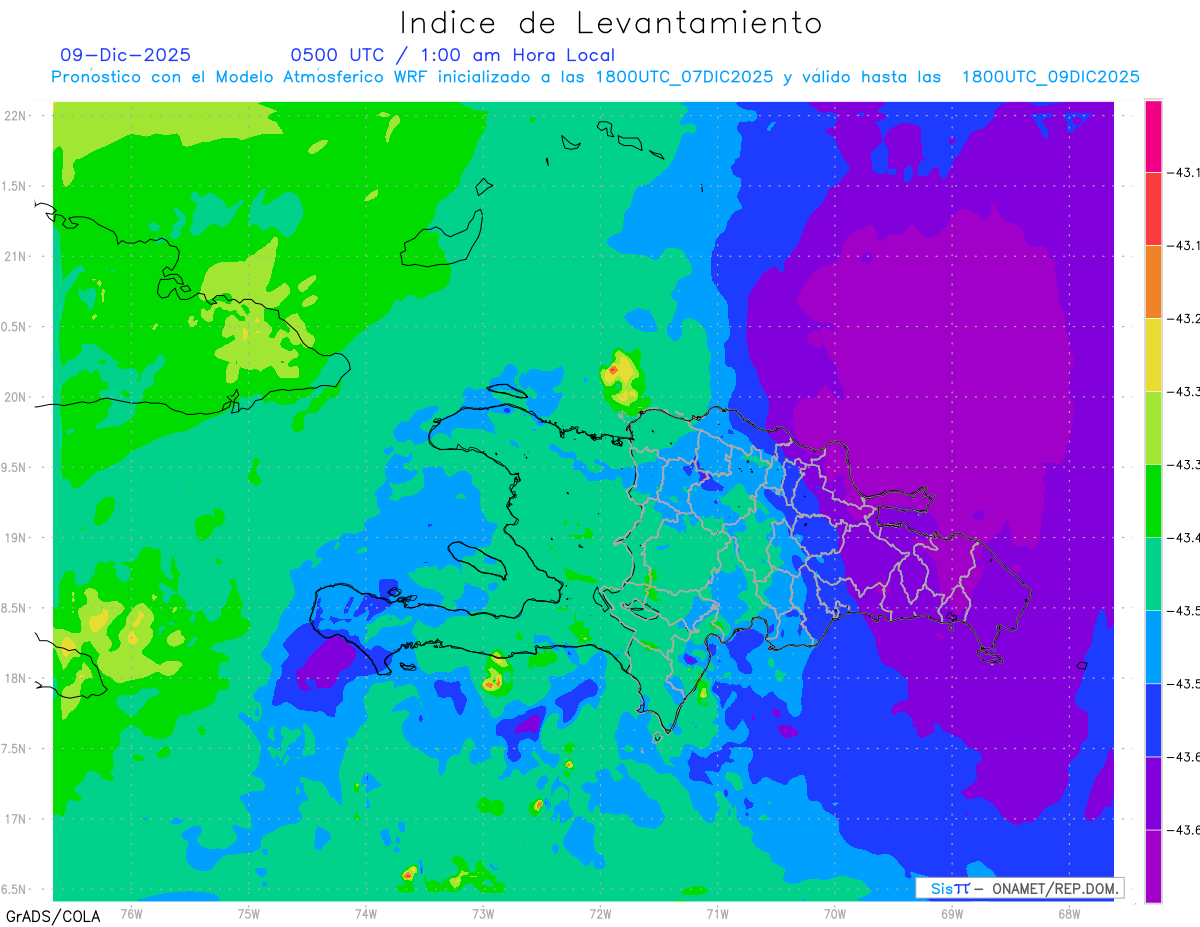Click the red swatch on the color scale
Screen dimensions: 1200x927
point(1153,209)
